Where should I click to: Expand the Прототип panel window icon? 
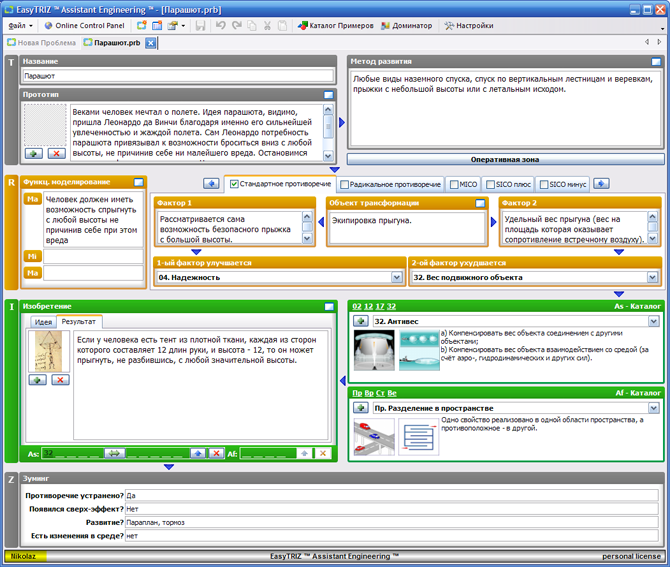point(328,95)
